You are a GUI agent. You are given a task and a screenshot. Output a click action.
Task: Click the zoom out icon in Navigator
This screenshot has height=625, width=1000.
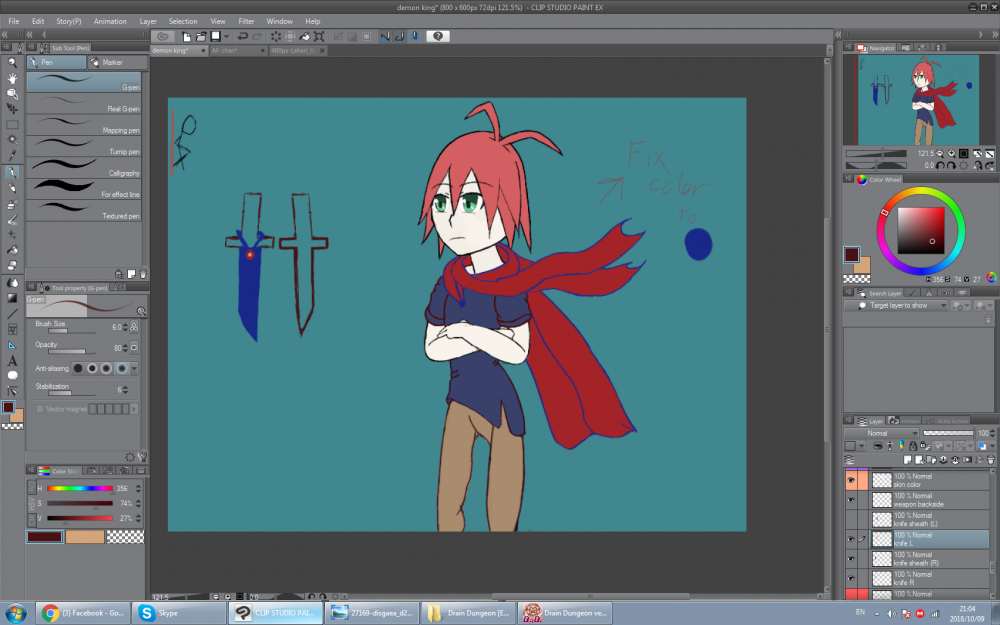[940, 154]
